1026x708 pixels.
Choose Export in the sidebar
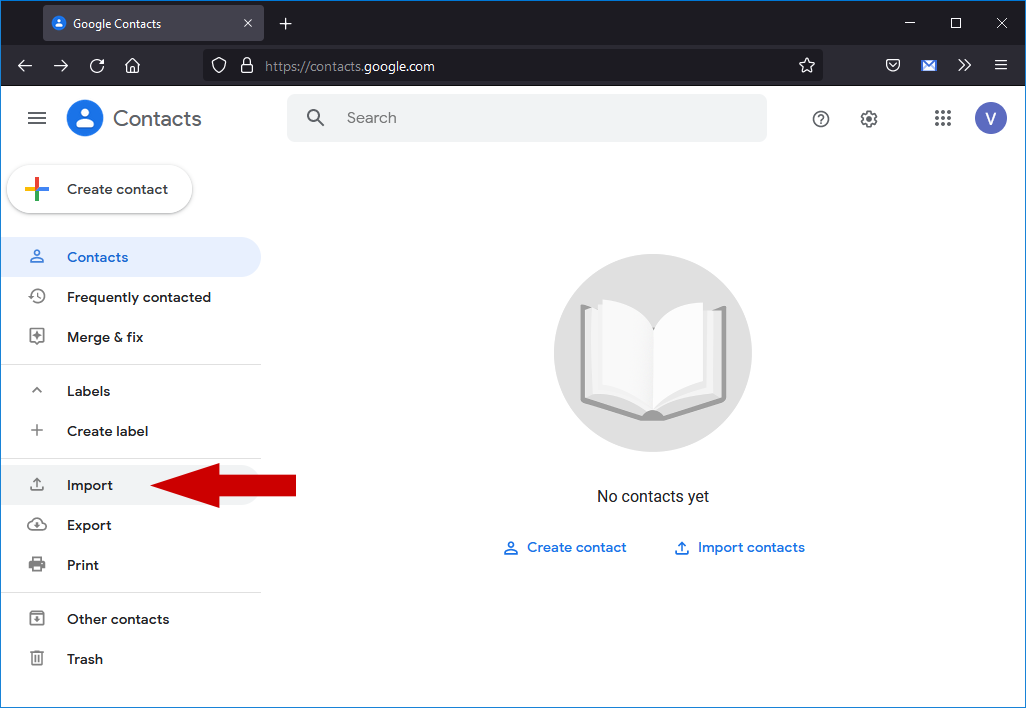click(x=131, y=525)
